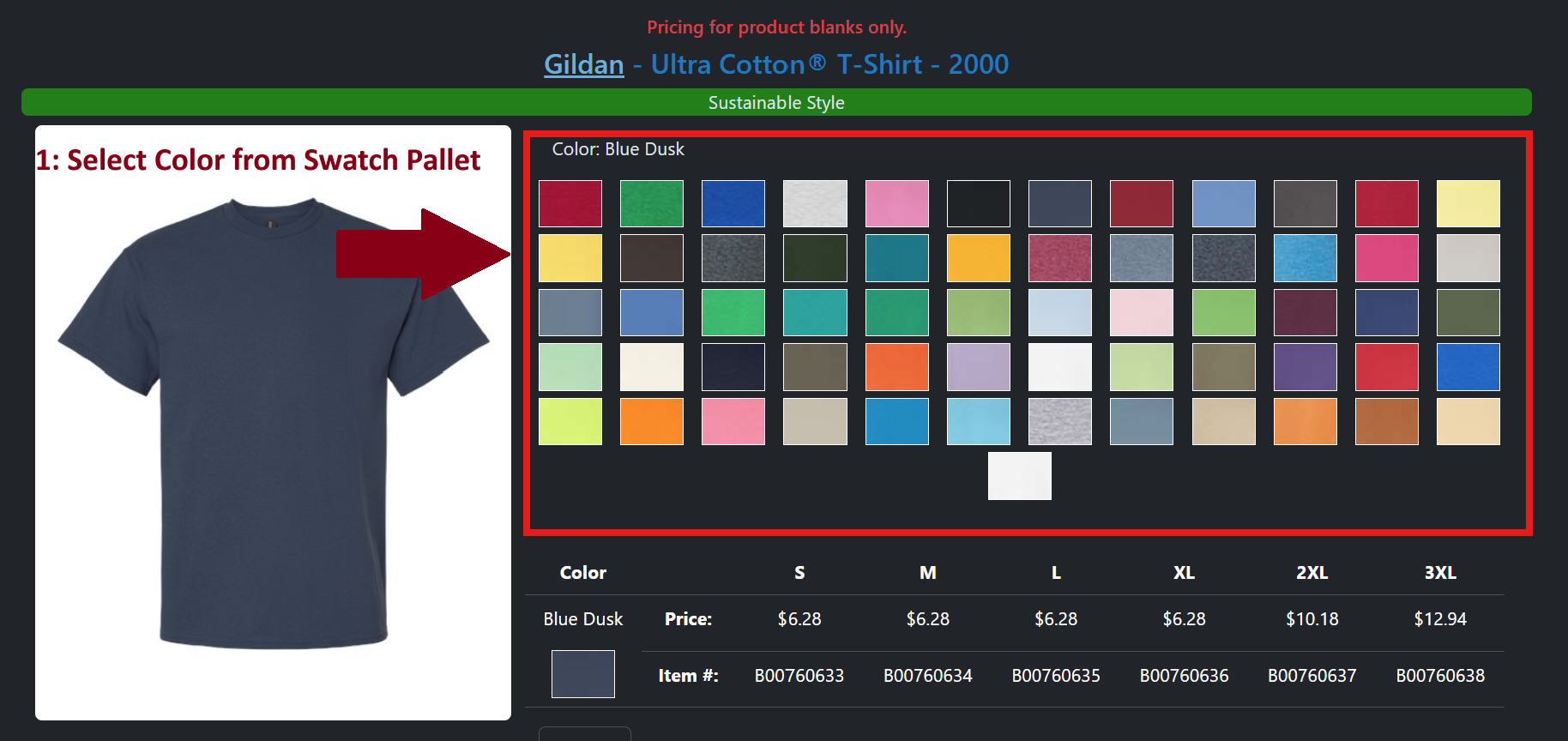Choose the sky light-blue swatch
Image resolution: width=1568 pixels, height=741 pixels.
(979, 421)
